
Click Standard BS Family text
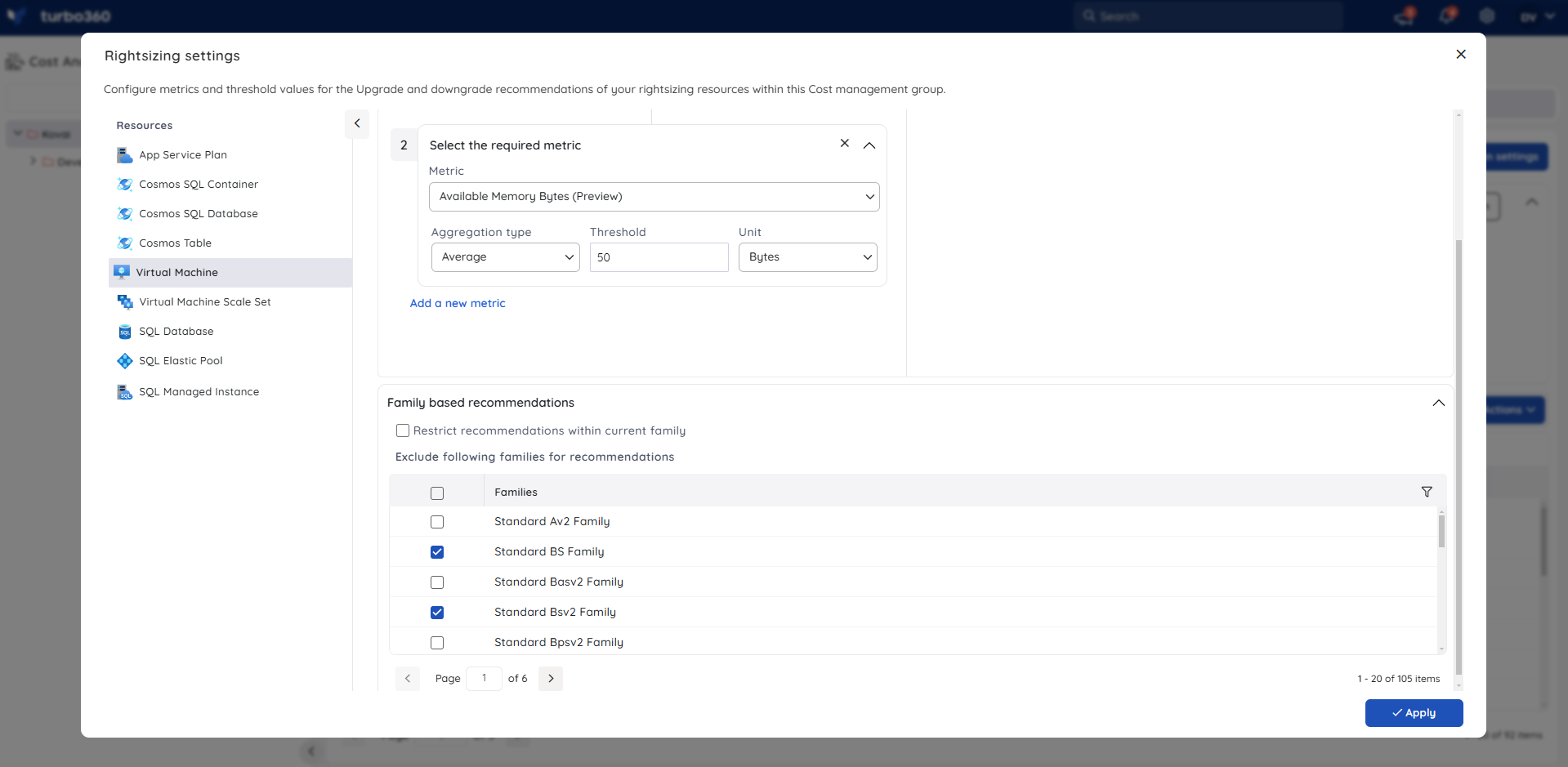549,552
